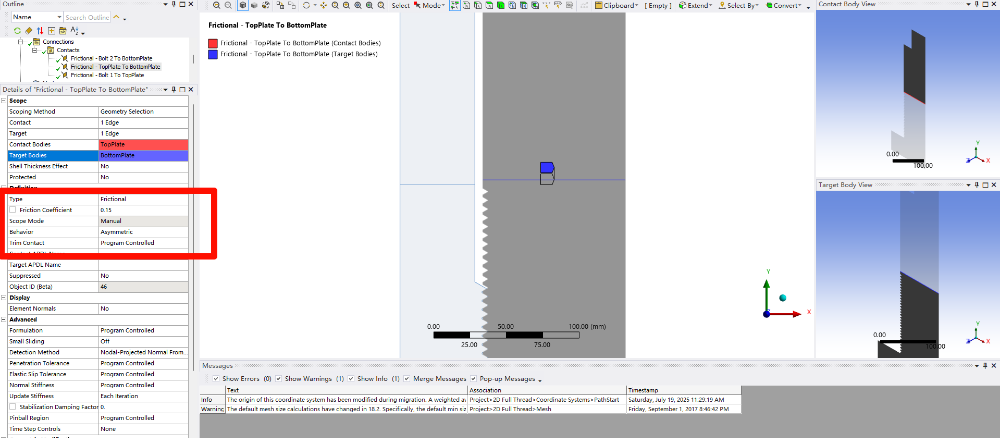
Task: Click the red Contact Bodies legend swatch
Action: pos(213,43)
